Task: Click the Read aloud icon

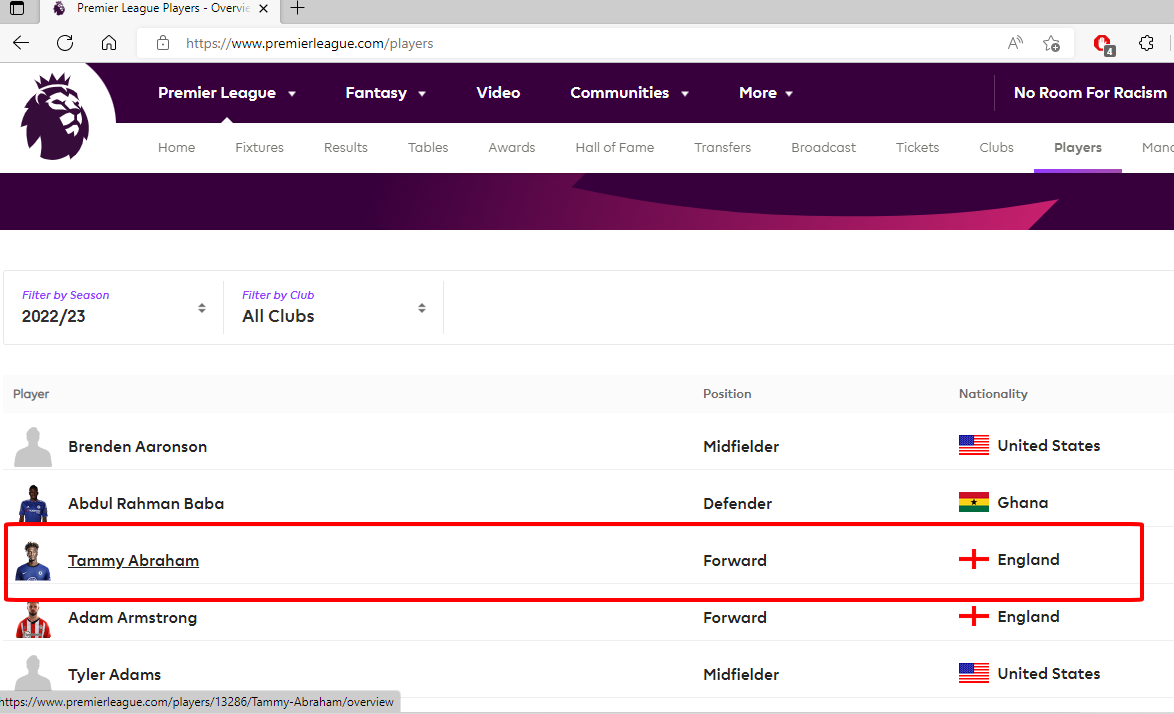Action: point(1015,43)
